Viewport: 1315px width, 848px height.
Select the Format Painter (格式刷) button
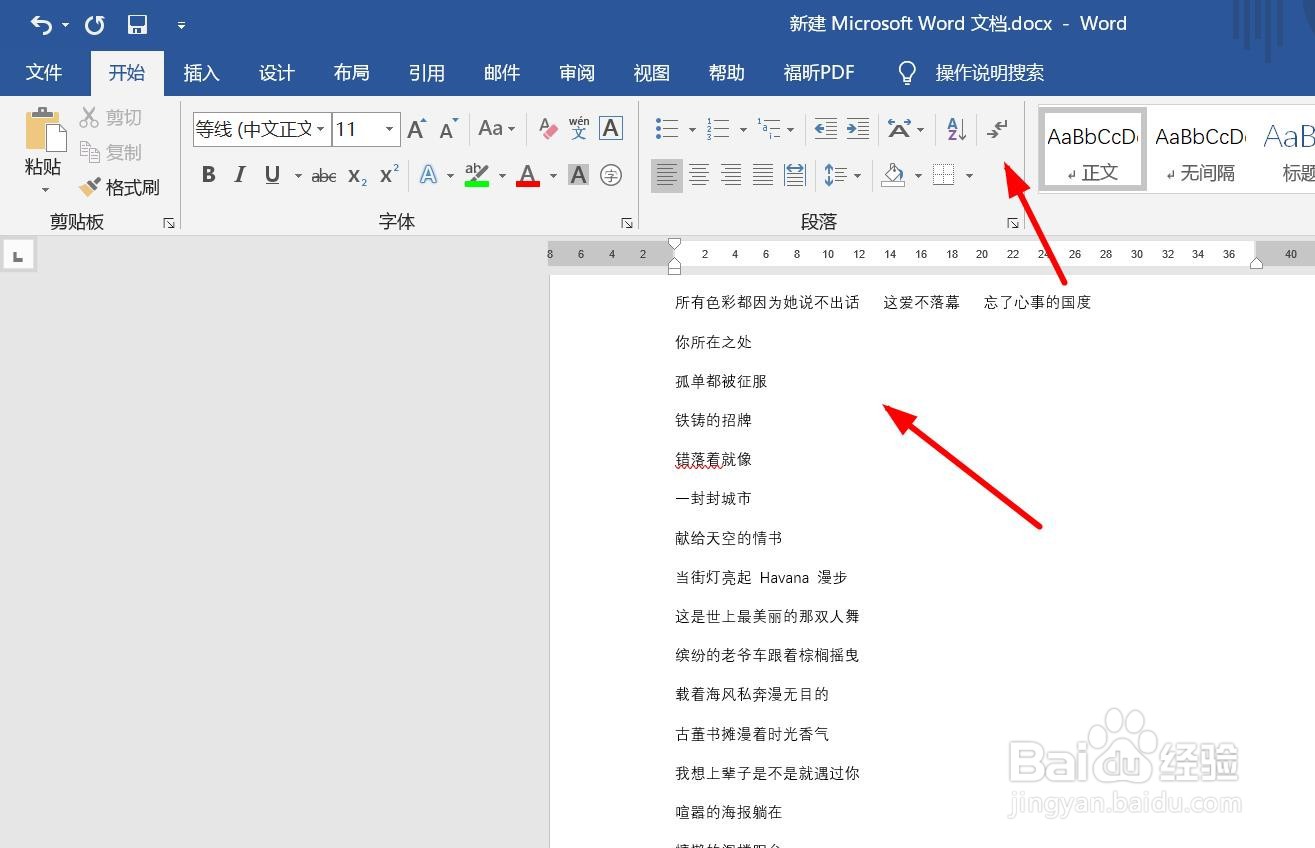120,187
